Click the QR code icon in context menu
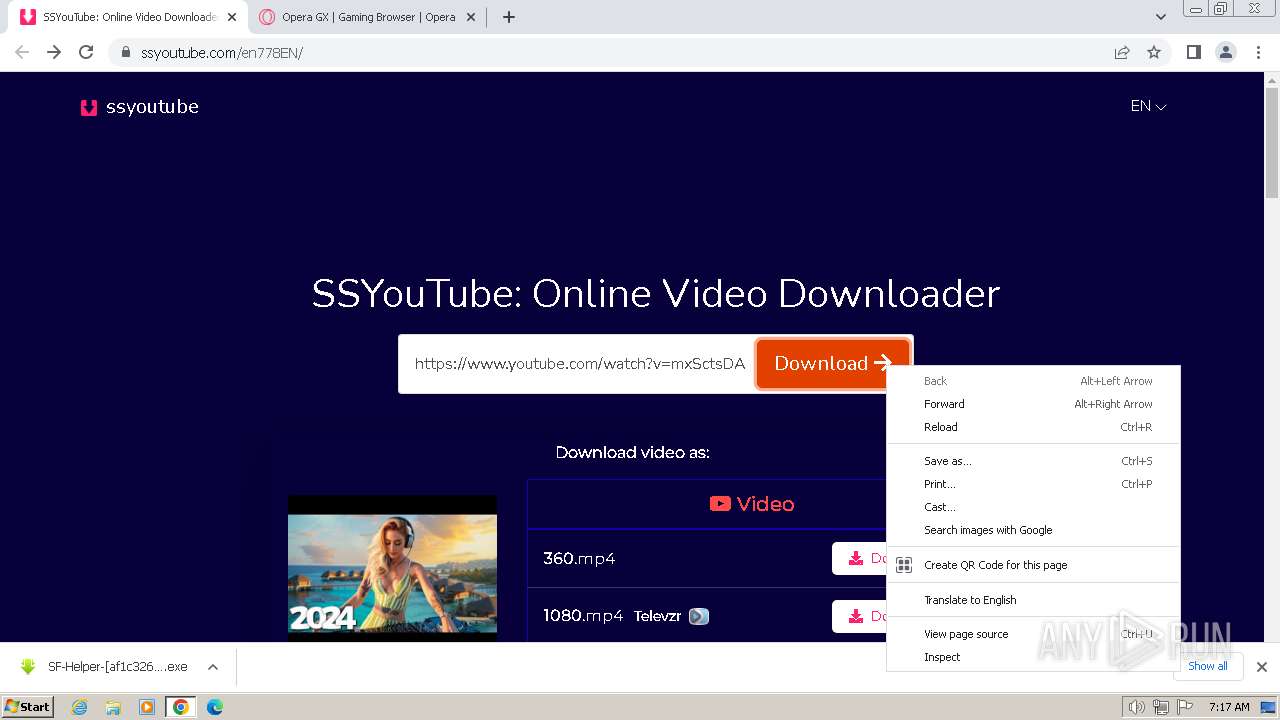Viewport: 1280px width, 720px height. click(x=904, y=565)
